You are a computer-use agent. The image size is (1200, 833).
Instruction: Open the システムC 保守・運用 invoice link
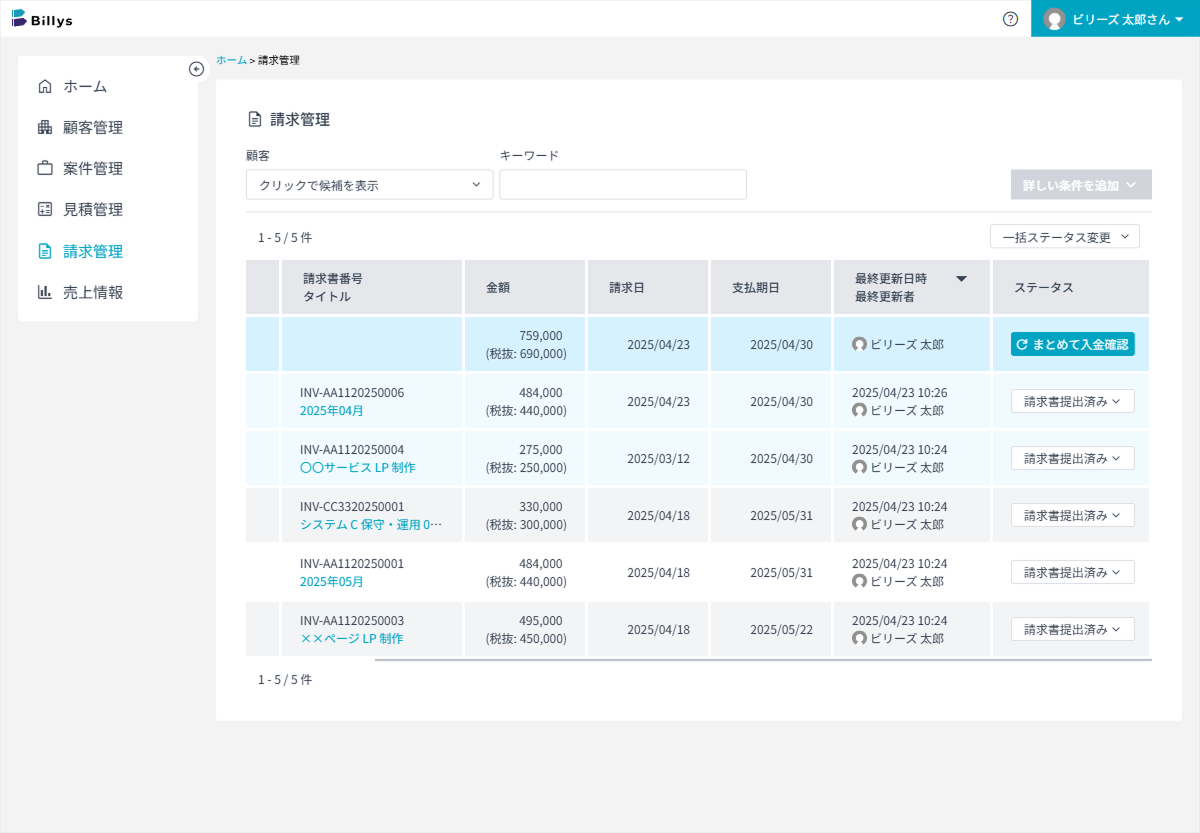point(371,525)
